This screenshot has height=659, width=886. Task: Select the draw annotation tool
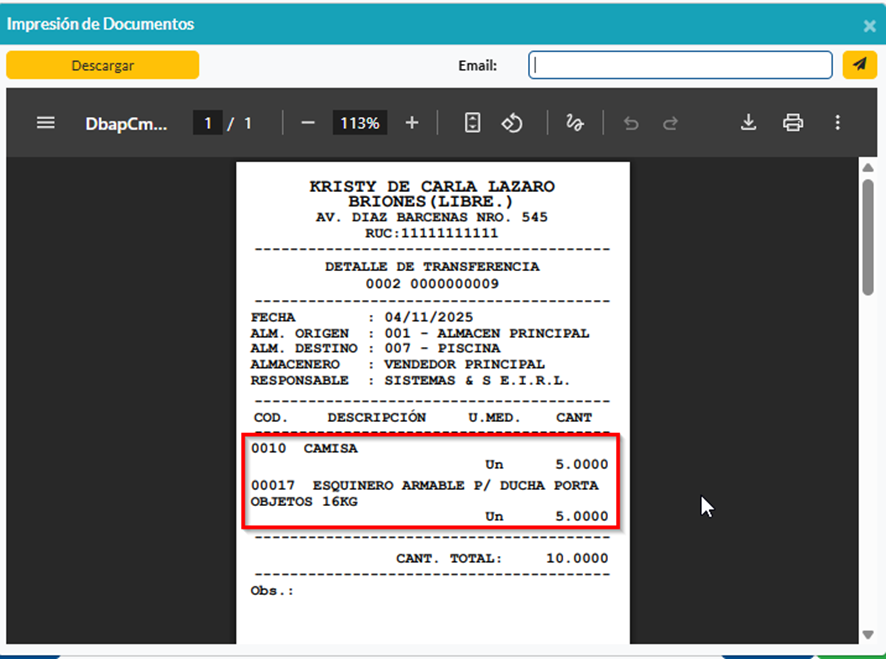click(x=574, y=123)
